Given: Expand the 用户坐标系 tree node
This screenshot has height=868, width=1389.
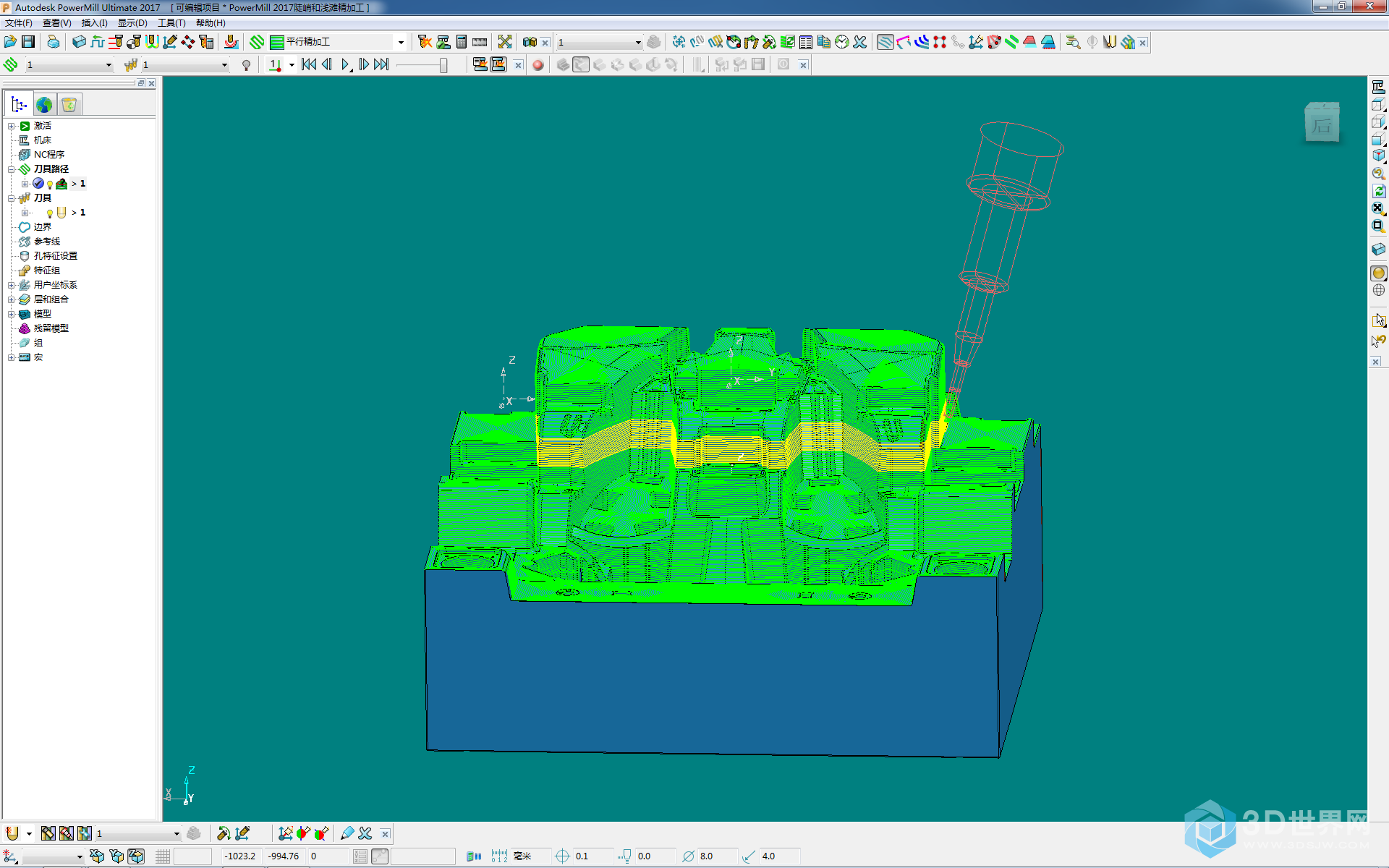Looking at the screenshot, I should (12, 285).
